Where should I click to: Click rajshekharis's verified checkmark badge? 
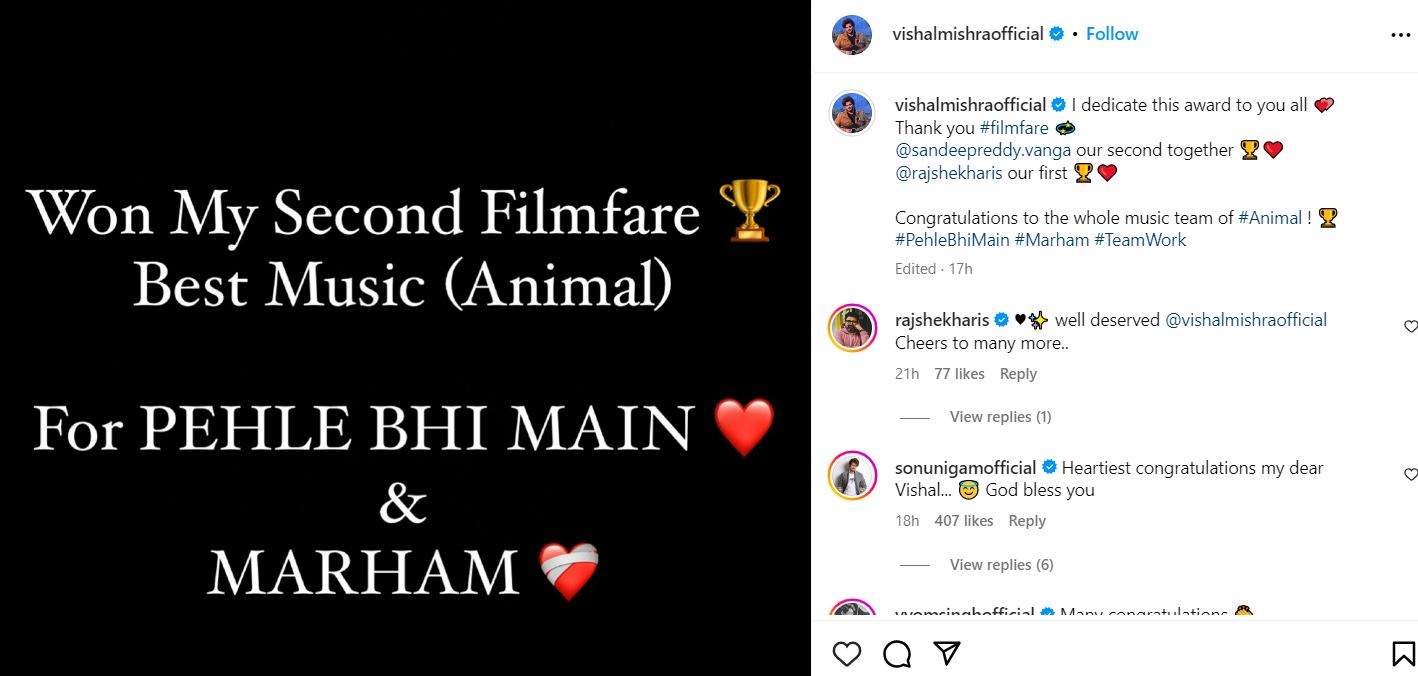[1000, 319]
